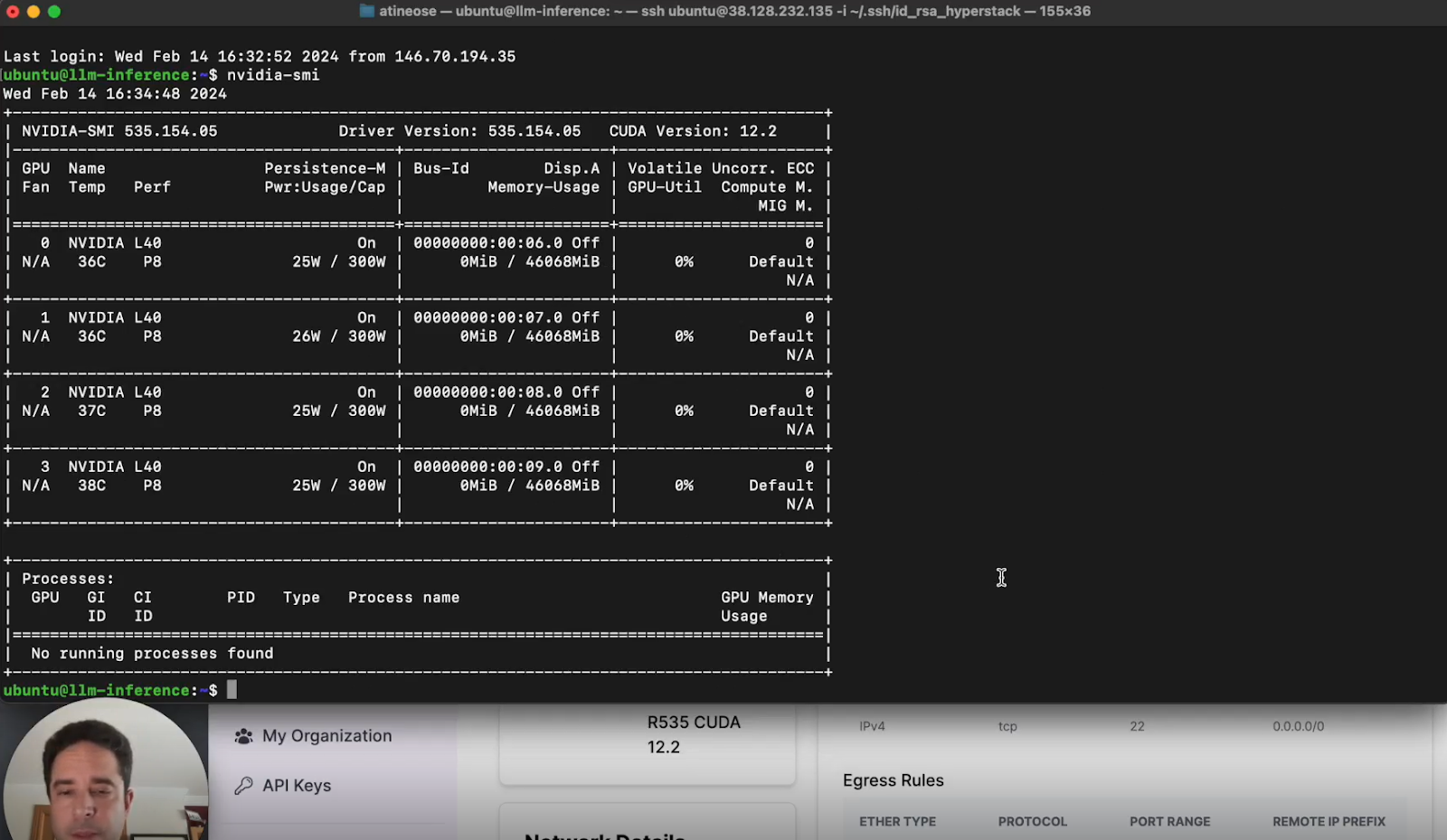Click folder icon in terminal title bar

[x=366, y=11]
